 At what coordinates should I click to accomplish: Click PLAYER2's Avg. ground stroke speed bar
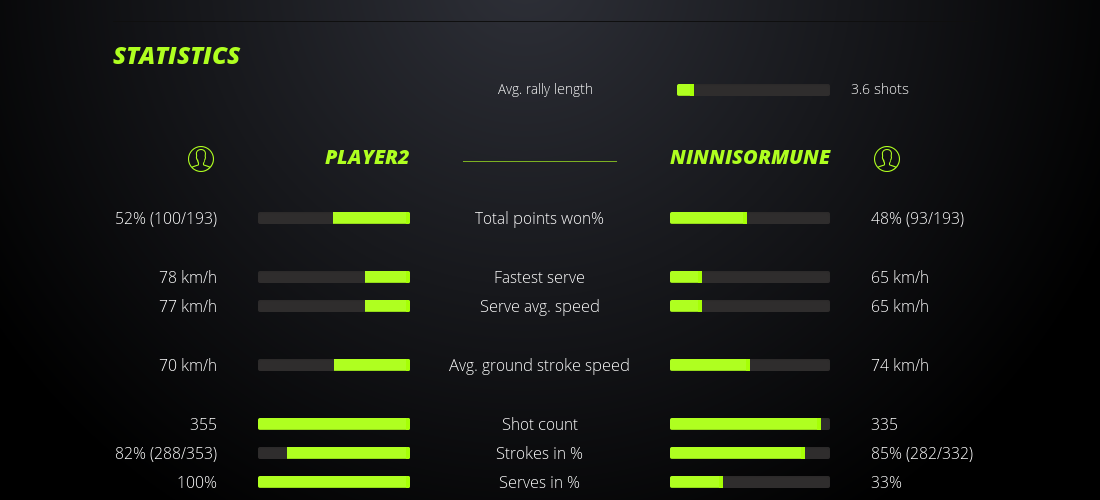pos(334,365)
